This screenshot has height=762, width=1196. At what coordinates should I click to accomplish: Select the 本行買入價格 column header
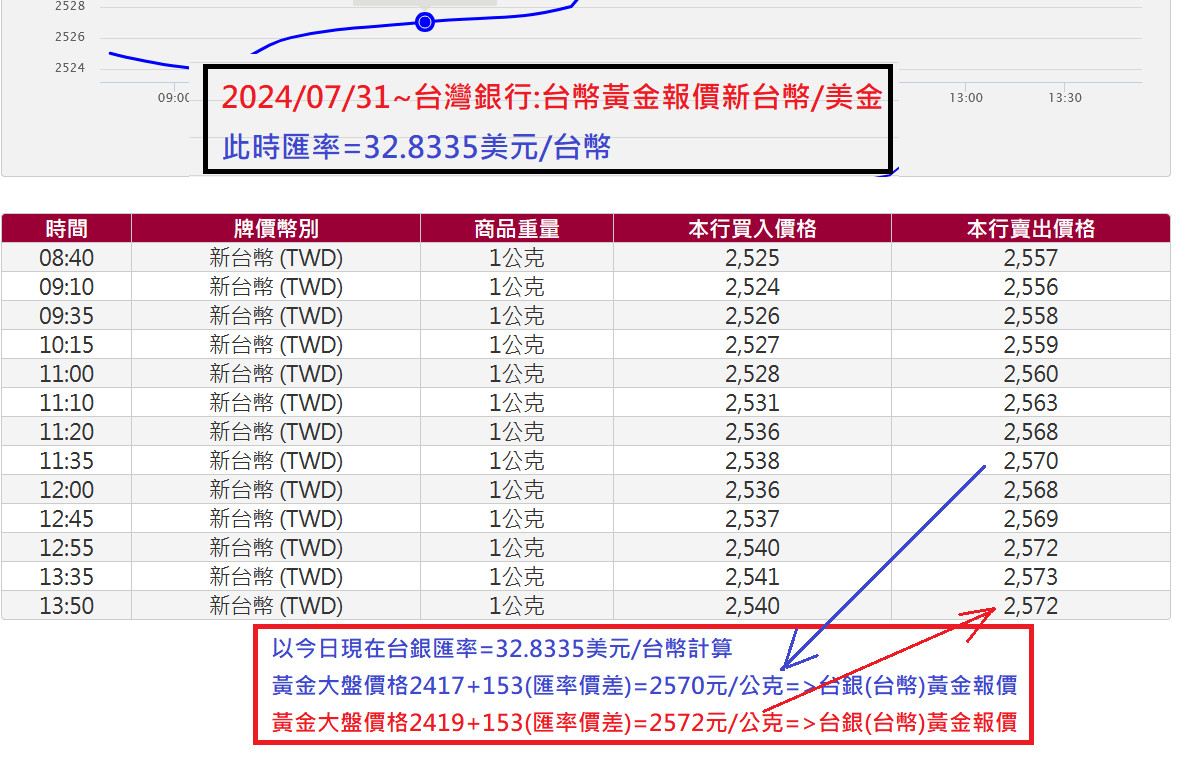pyautogui.click(x=752, y=229)
